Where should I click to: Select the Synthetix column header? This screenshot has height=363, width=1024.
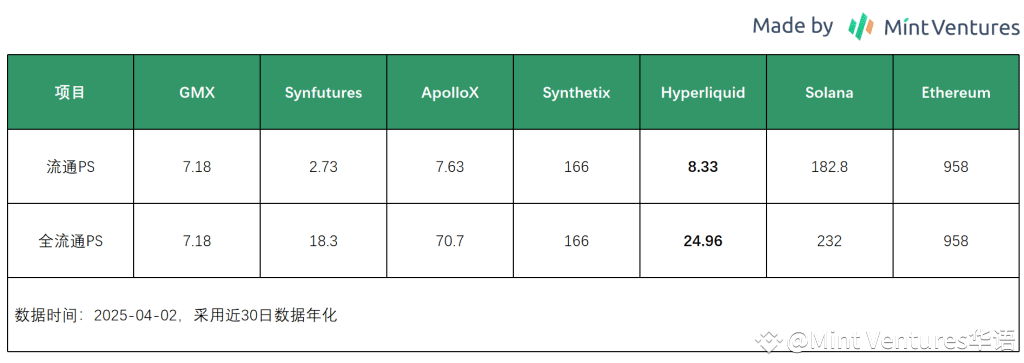(577, 92)
